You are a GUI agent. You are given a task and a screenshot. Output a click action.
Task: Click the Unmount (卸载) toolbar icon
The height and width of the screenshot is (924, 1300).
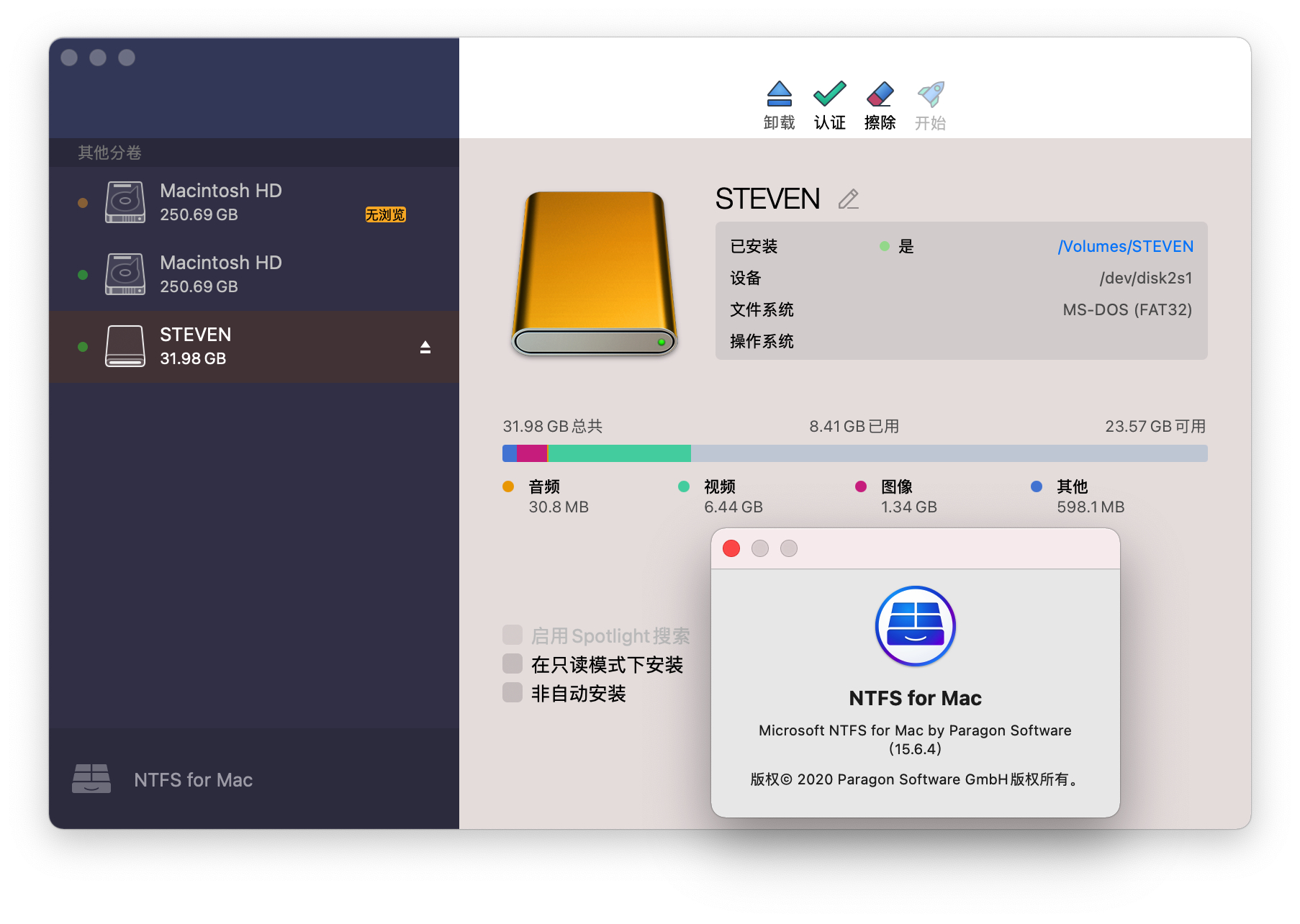[779, 95]
